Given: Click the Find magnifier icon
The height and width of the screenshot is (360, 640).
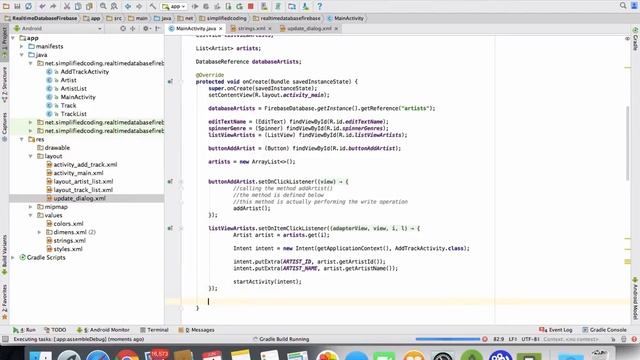Looking at the screenshot, I should (103, 6).
